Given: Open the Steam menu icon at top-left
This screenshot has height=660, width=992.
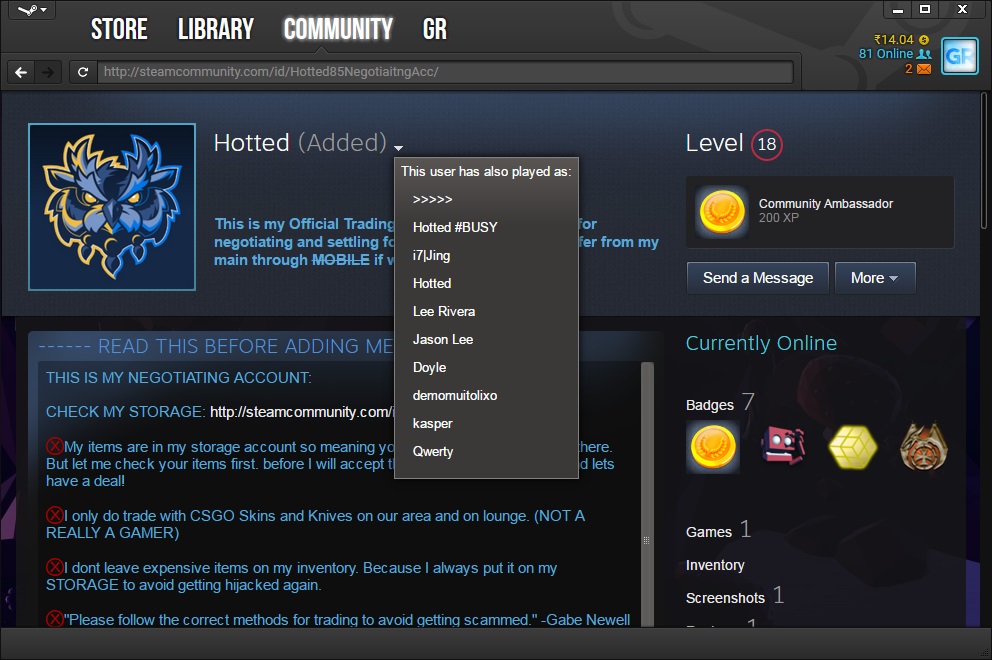Looking at the screenshot, I should (28, 11).
